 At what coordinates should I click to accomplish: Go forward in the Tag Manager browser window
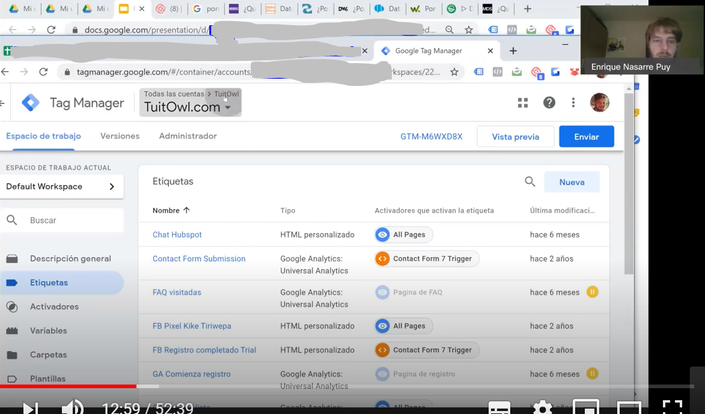[24, 72]
